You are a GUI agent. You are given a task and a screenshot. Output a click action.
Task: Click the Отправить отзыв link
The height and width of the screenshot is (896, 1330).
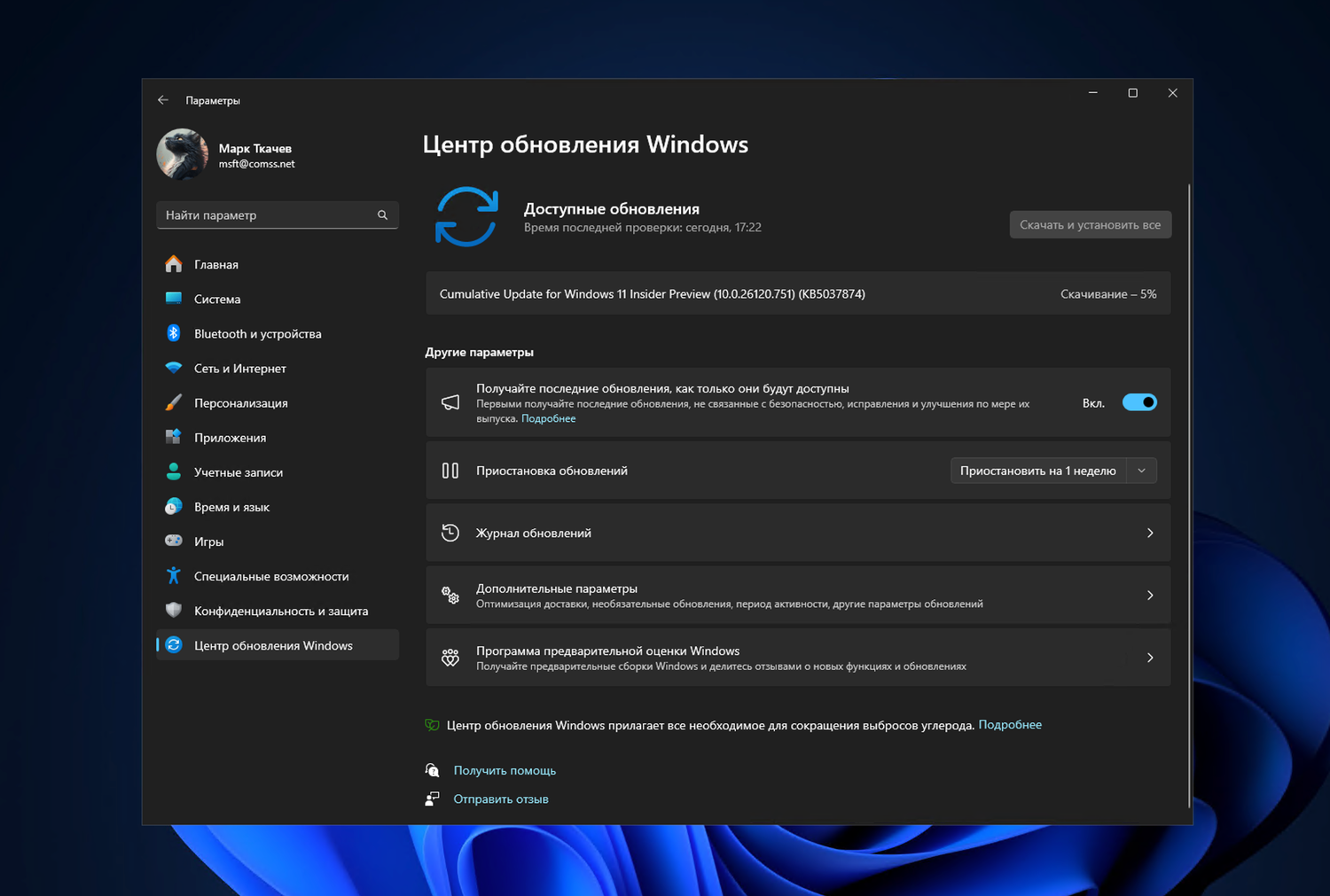coord(501,799)
